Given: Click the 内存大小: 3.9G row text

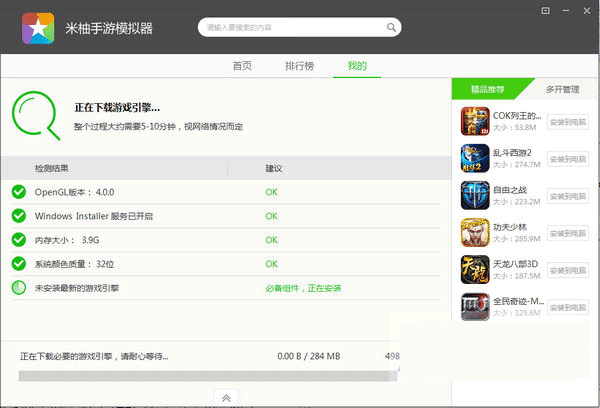Looking at the screenshot, I should (67, 240).
